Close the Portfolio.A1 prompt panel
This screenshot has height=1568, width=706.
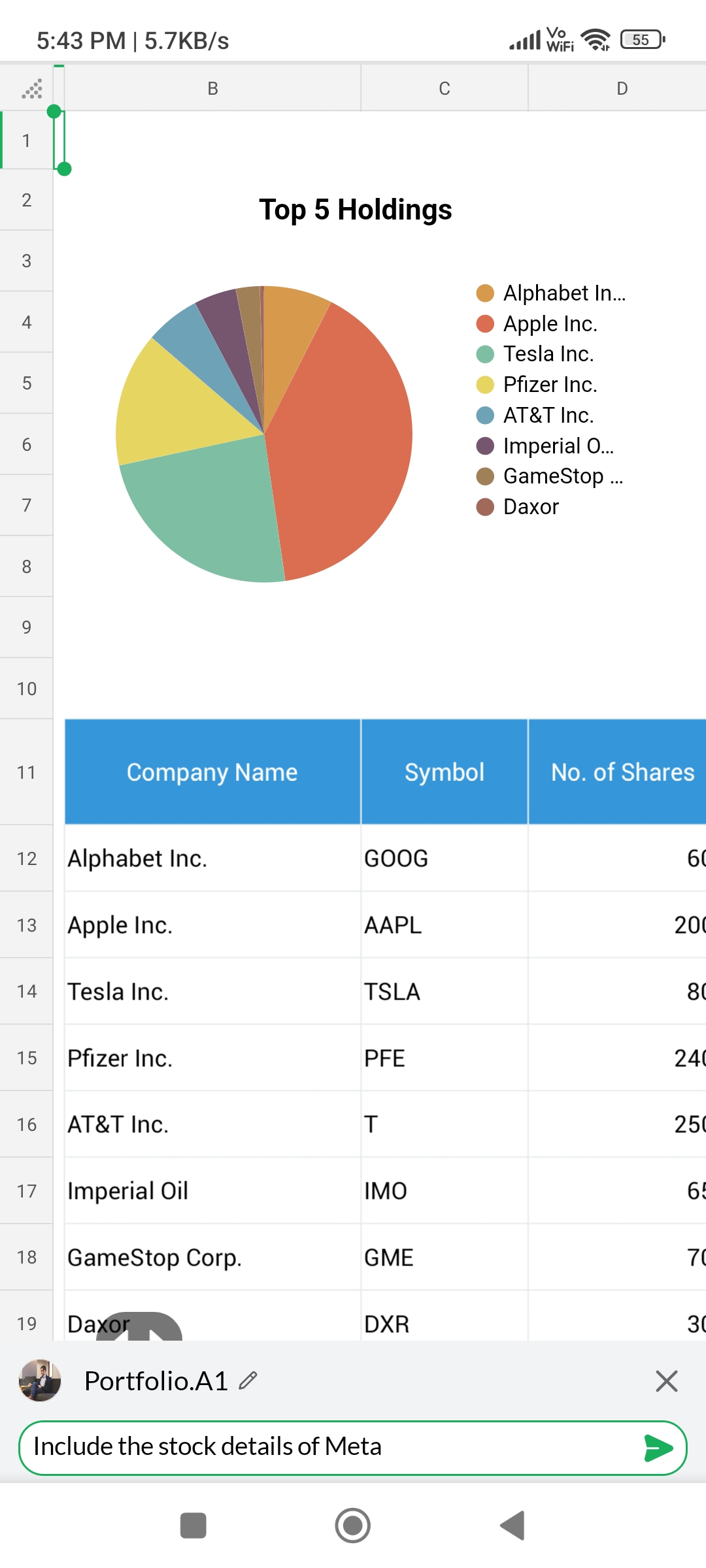coord(666,1381)
